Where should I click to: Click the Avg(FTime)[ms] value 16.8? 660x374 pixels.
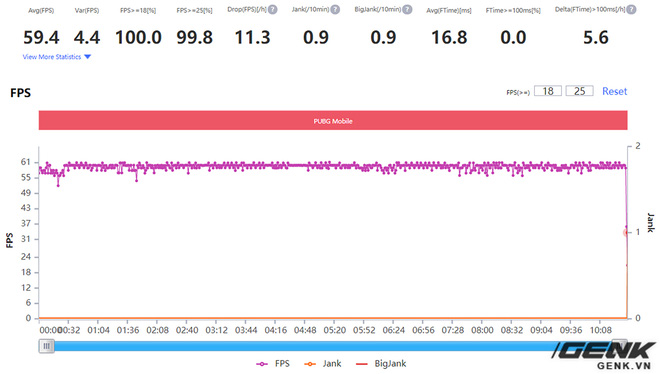449,37
